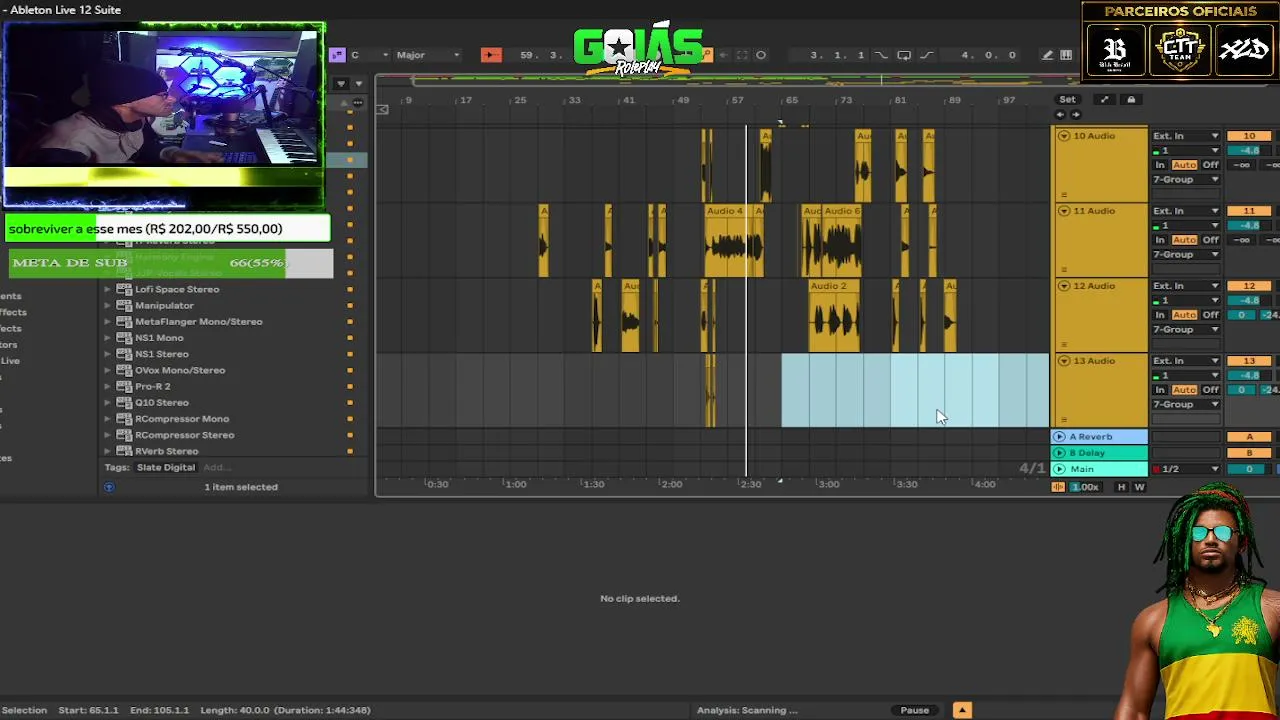Open track 10 Audio's Ext. In dropdown
Image resolution: width=1280 pixels, height=720 pixels.
click(1186, 136)
